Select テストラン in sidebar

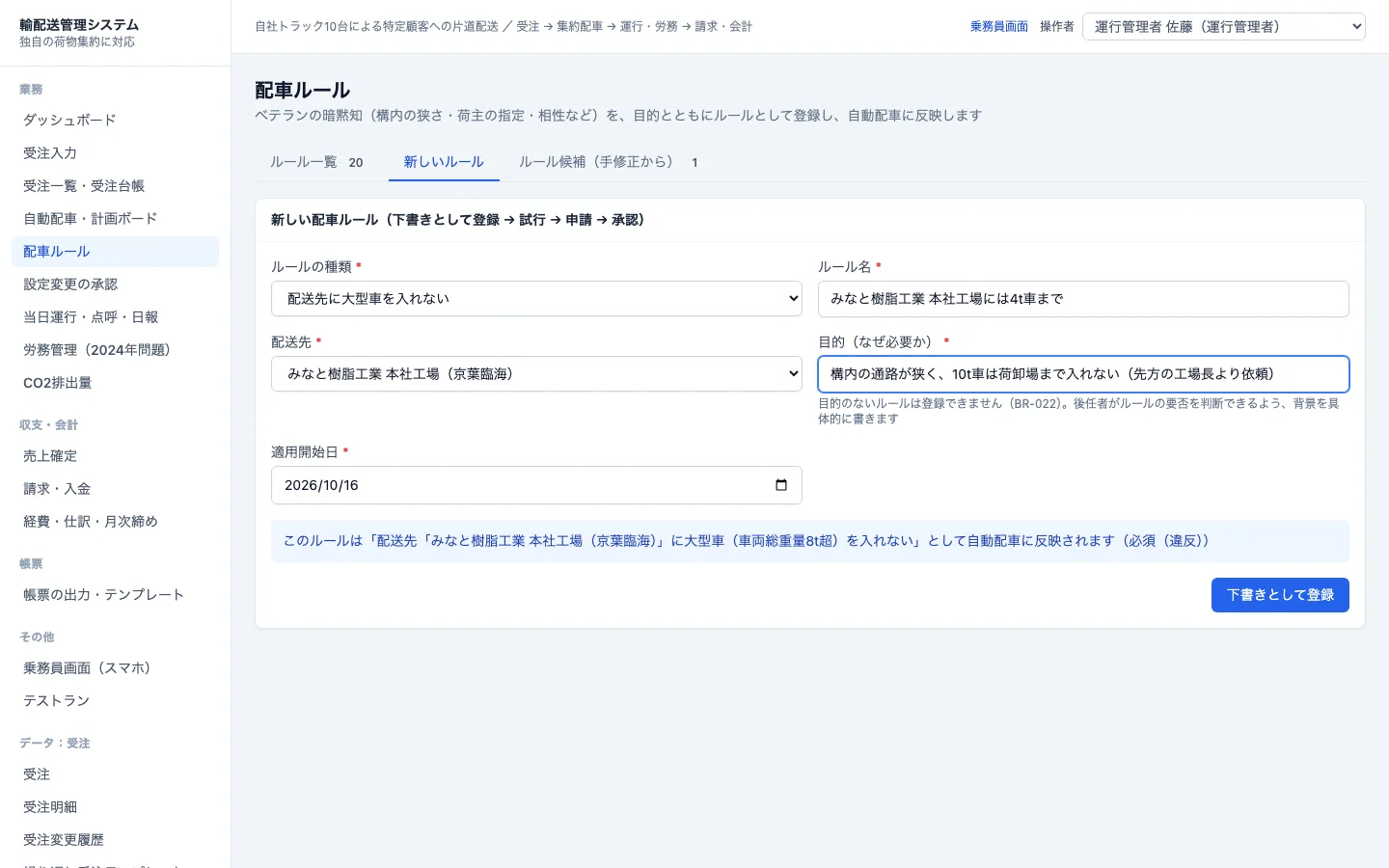tap(115, 701)
